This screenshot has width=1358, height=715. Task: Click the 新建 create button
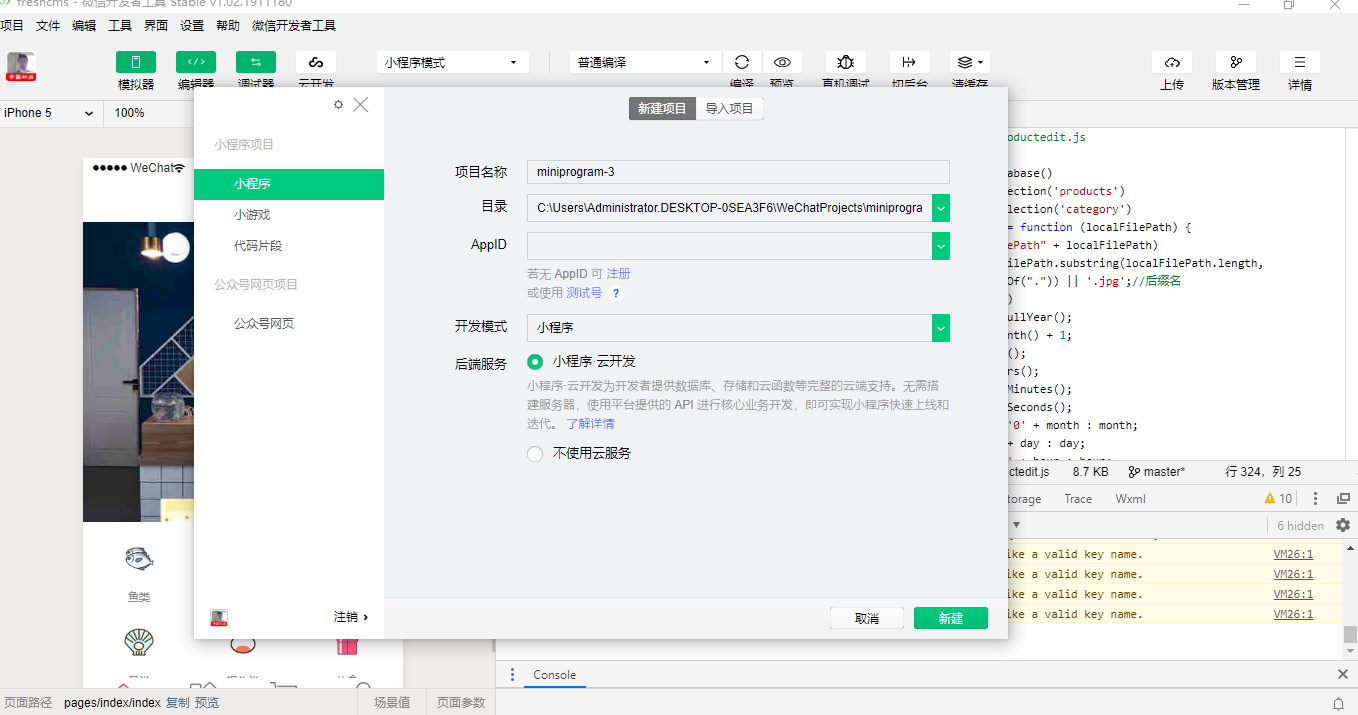point(951,618)
